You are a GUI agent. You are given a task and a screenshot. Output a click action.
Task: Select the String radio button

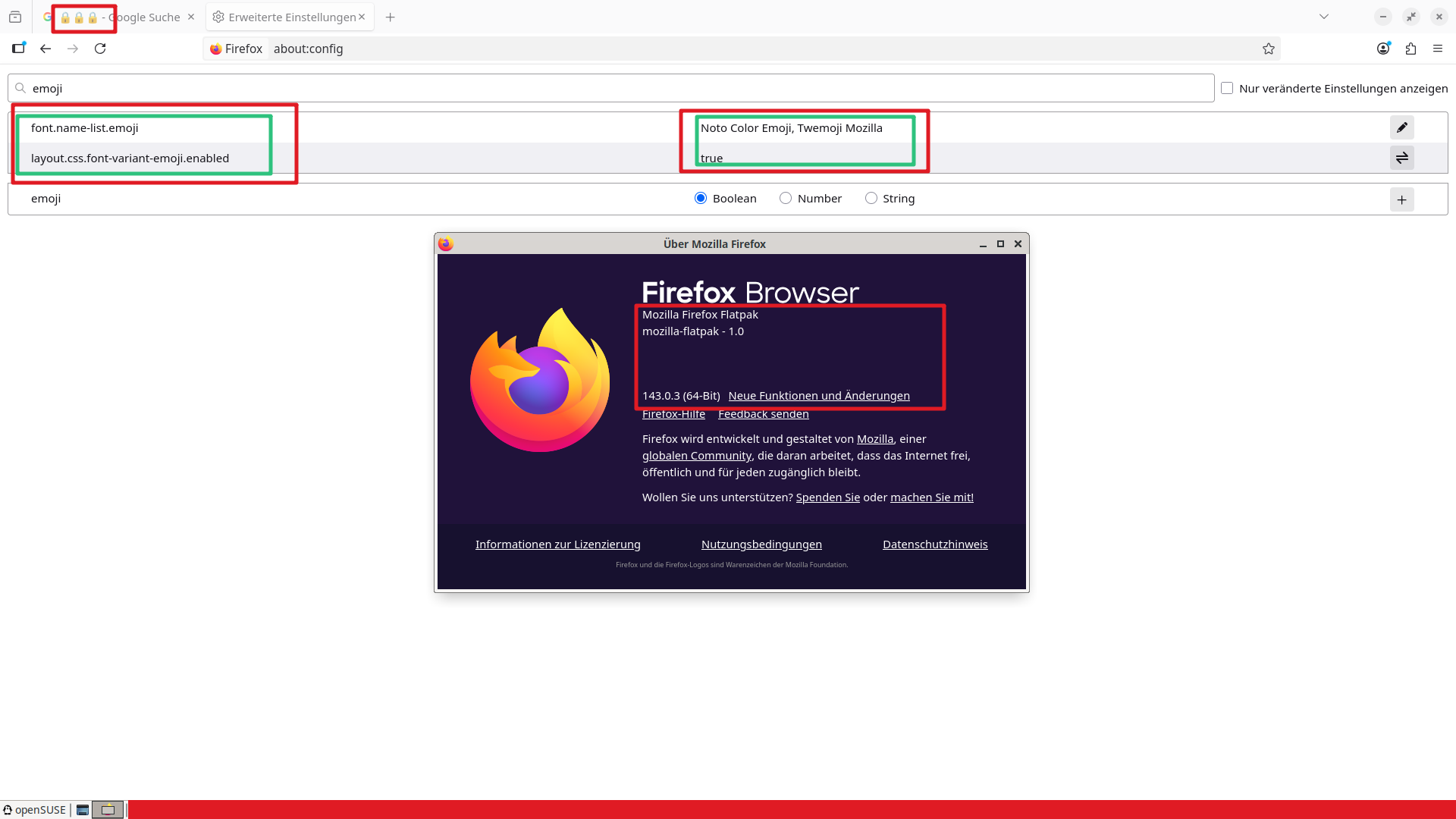click(x=871, y=198)
